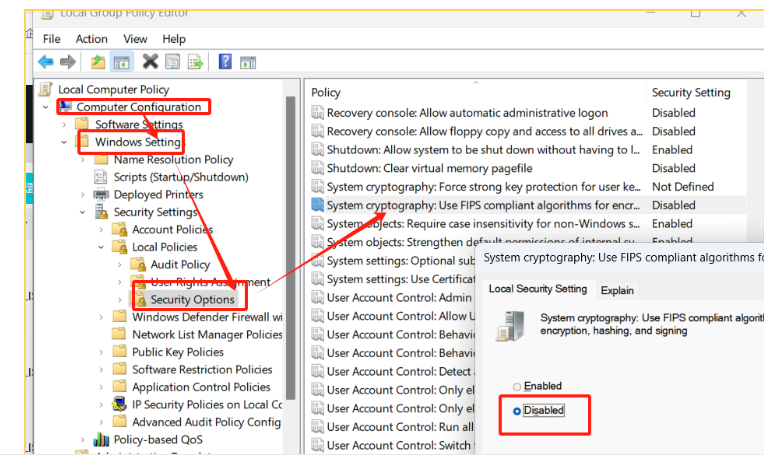Click policy icon beside Recovery console automatic logon
This screenshot has height=469, width=764.
(317, 113)
